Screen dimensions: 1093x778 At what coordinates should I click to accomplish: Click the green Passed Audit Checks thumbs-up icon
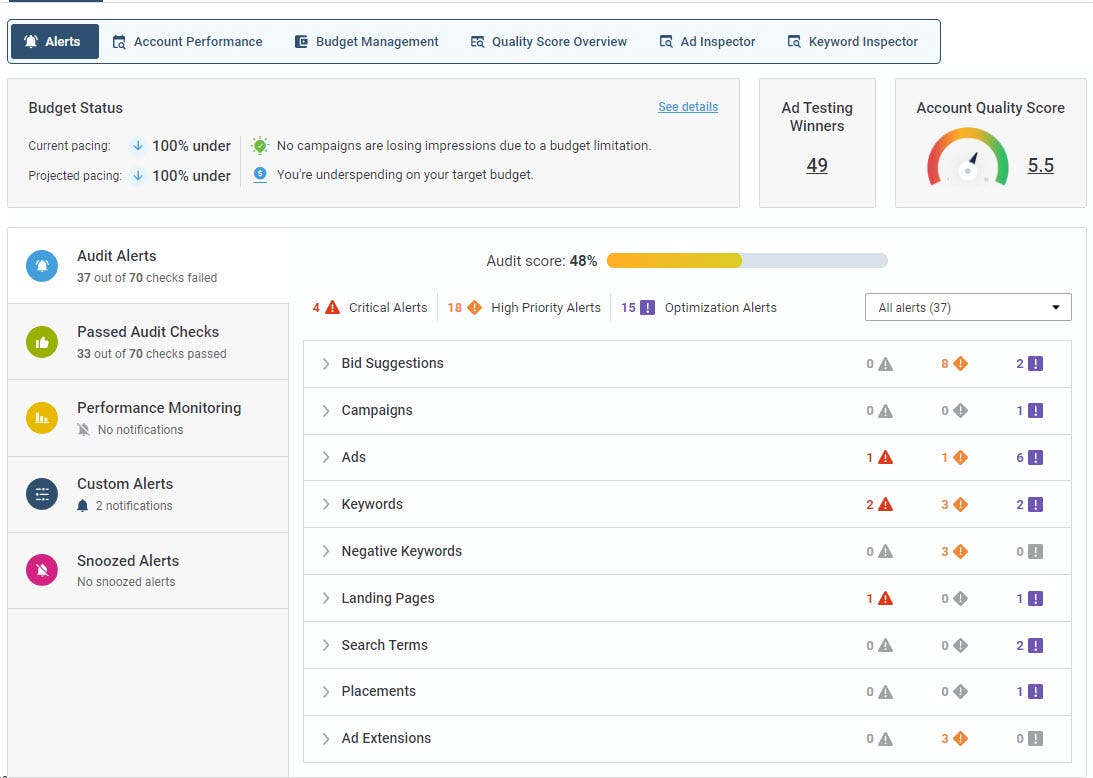click(42, 342)
